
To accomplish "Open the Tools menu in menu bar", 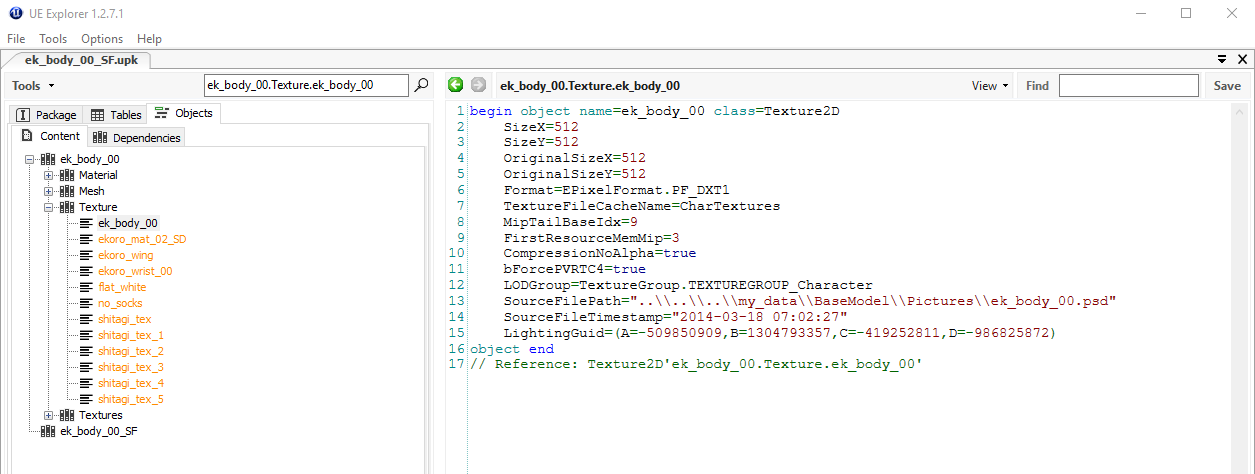I will [53, 39].
